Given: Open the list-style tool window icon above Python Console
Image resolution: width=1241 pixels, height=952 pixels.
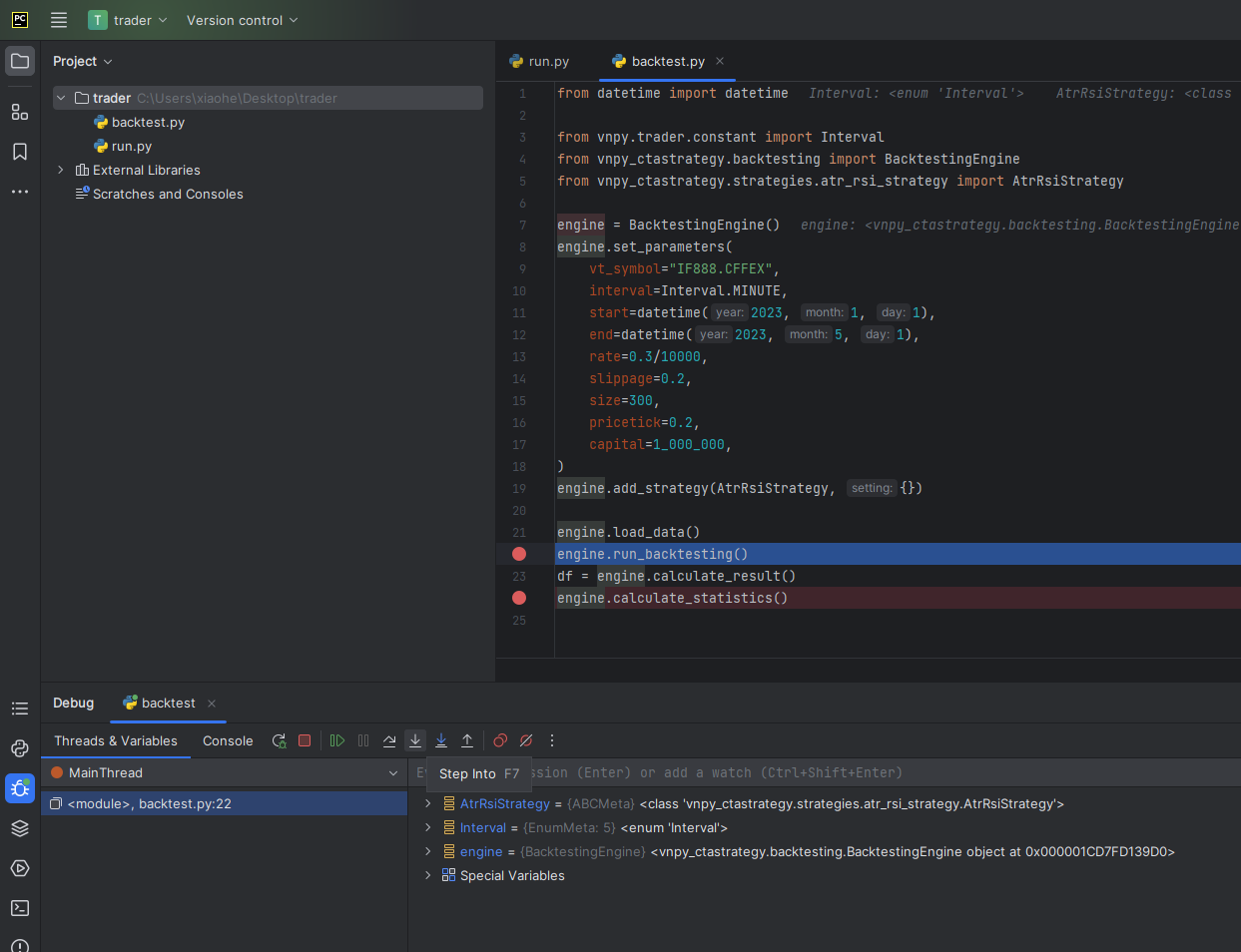Looking at the screenshot, I should [20, 709].
